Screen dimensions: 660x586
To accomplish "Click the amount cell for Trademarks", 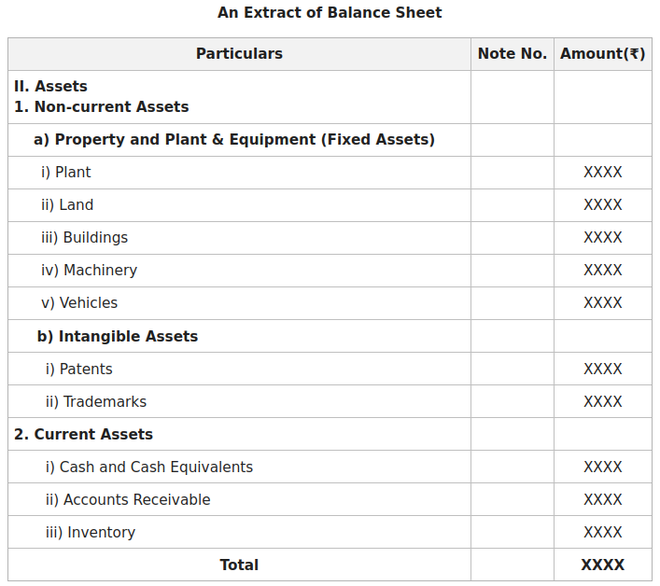I will click(602, 402).
